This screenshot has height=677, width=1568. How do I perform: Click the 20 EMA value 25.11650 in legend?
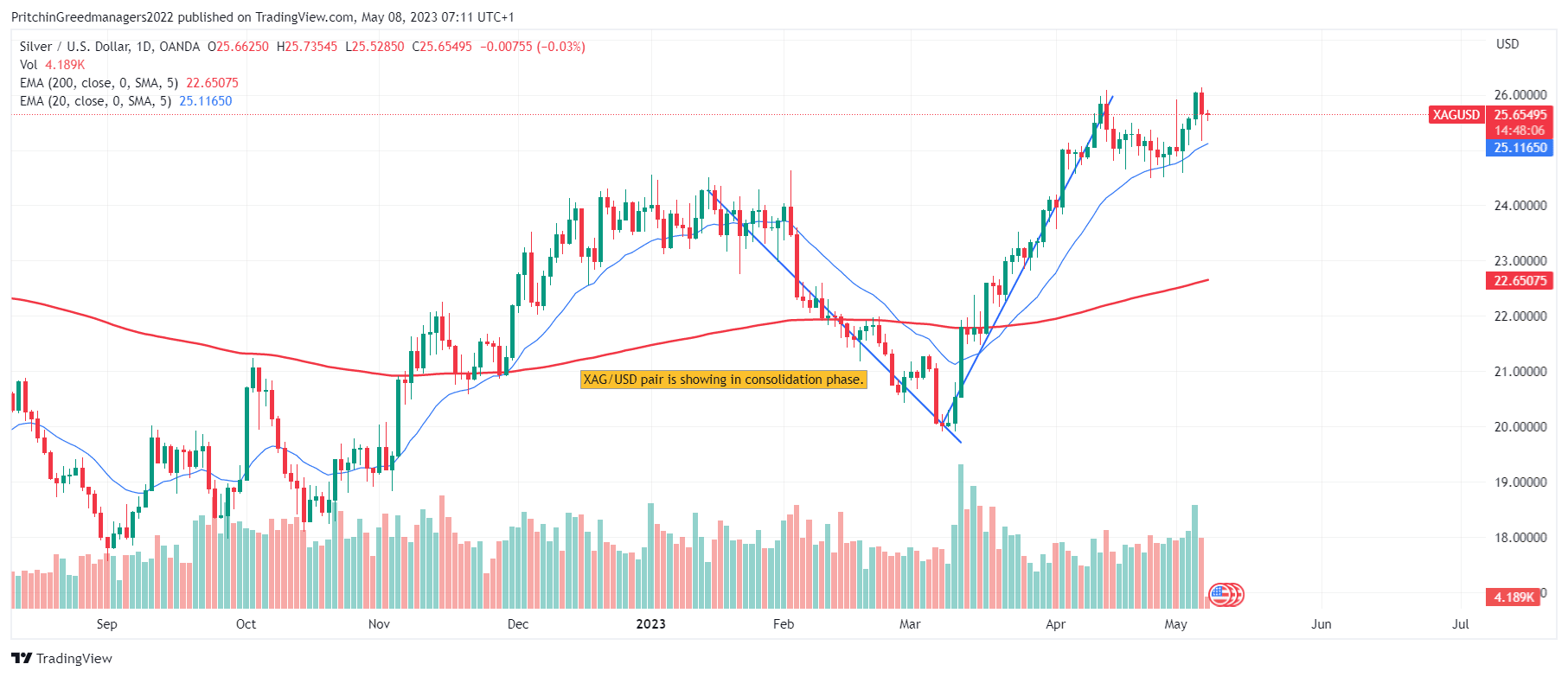tap(206, 101)
